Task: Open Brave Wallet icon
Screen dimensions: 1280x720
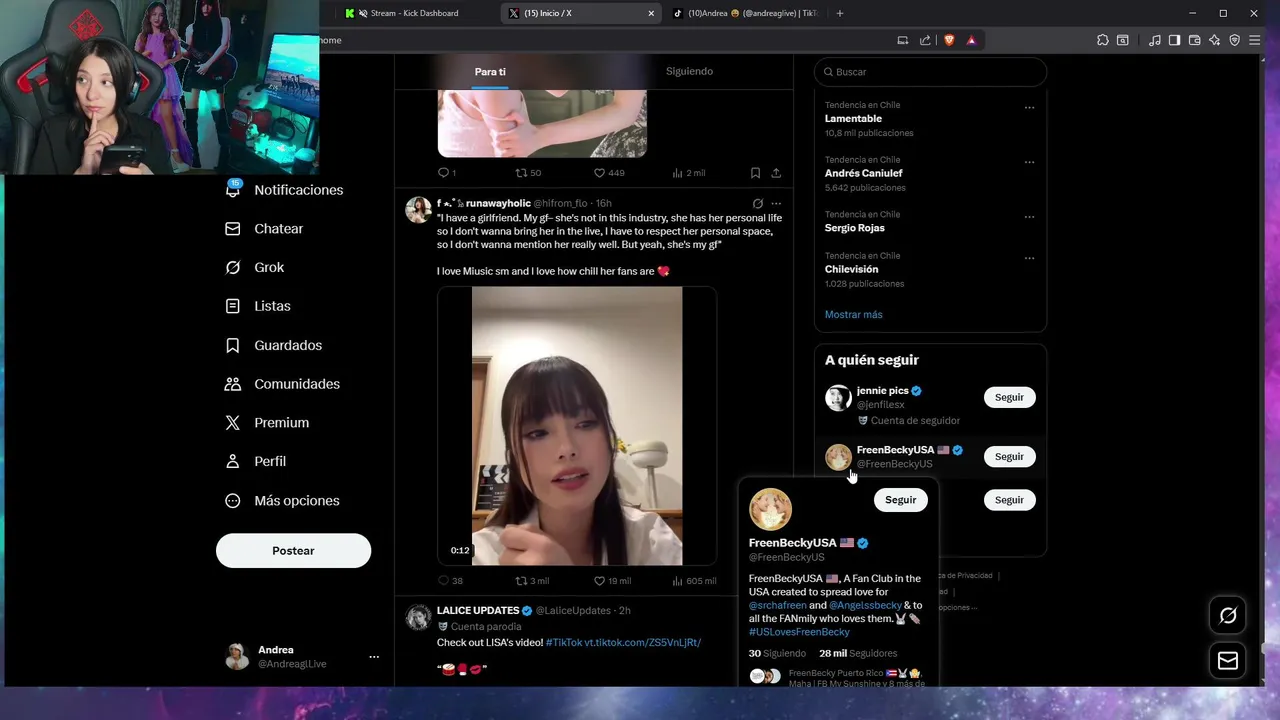Action: point(1194,40)
